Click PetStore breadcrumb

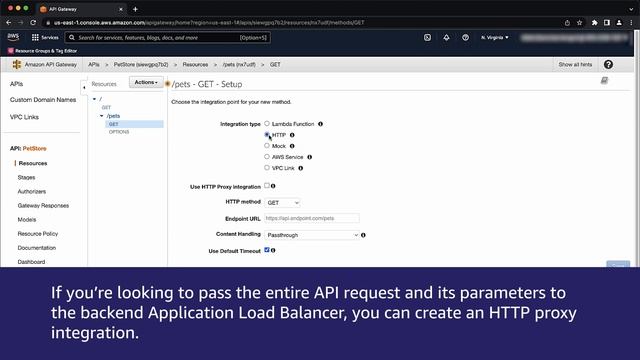[141, 64]
